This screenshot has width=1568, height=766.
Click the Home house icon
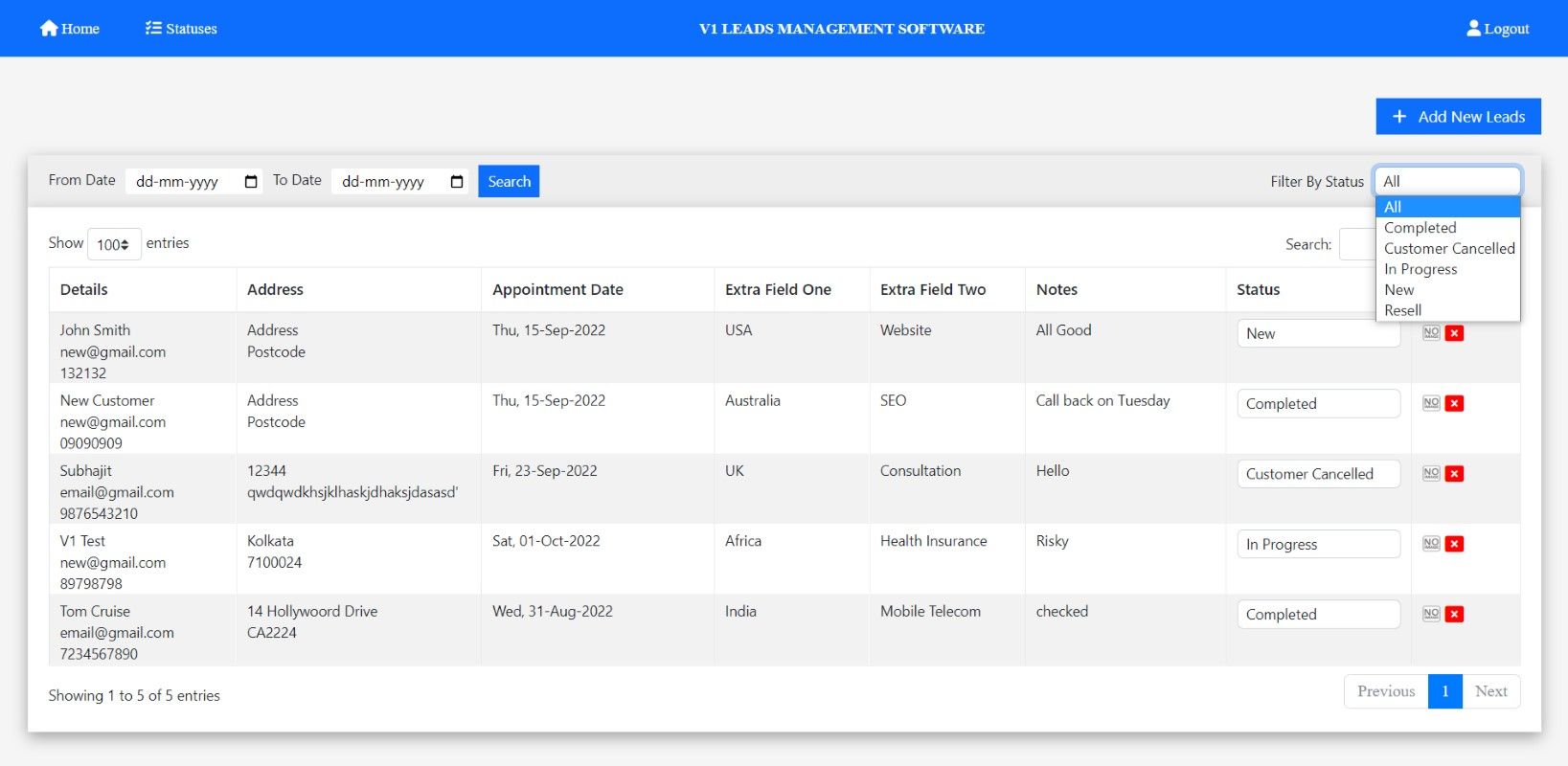point(49,29)
